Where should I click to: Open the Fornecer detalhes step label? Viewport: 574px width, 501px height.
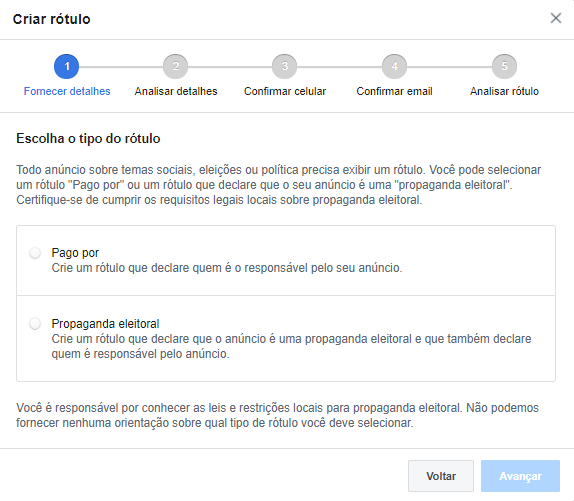point(67,91)
